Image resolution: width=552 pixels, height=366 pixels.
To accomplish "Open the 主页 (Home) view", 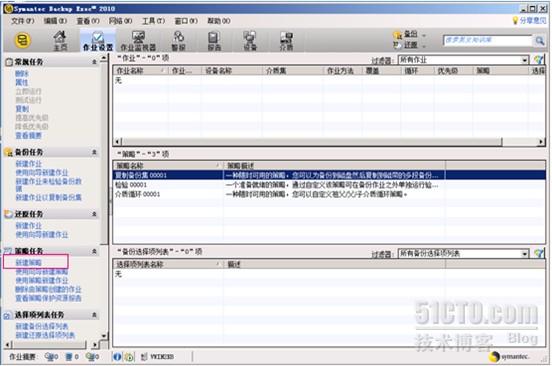I will [60, 40].
